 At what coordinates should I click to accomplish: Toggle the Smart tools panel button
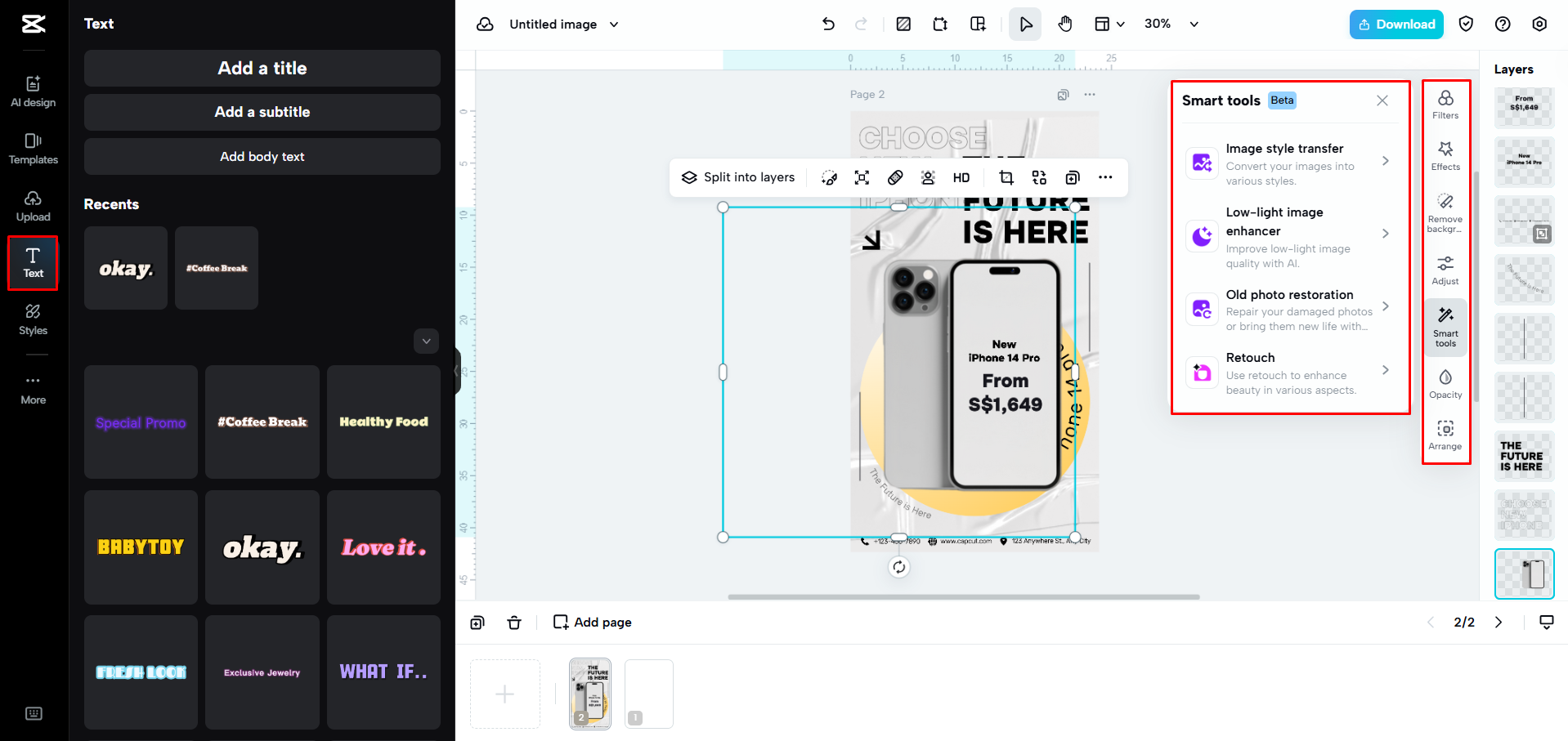(x=1445, y=326)
